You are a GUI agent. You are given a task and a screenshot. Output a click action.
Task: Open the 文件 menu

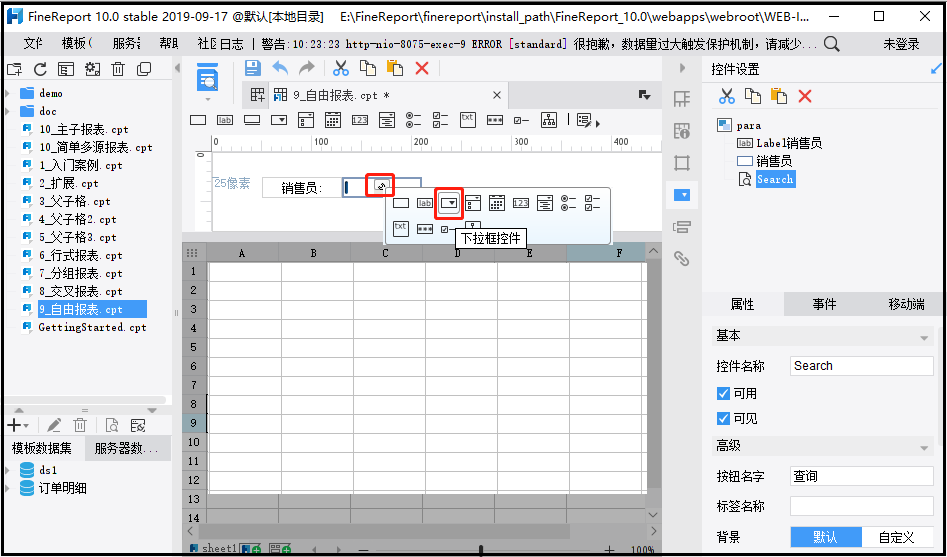pos(33,44)
